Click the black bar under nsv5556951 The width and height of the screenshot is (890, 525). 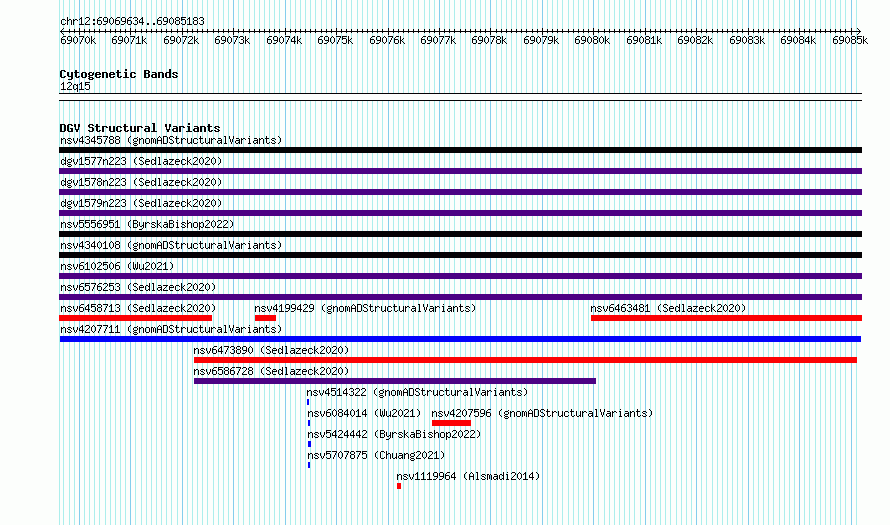pyautogui.click(x=460, y=234)
